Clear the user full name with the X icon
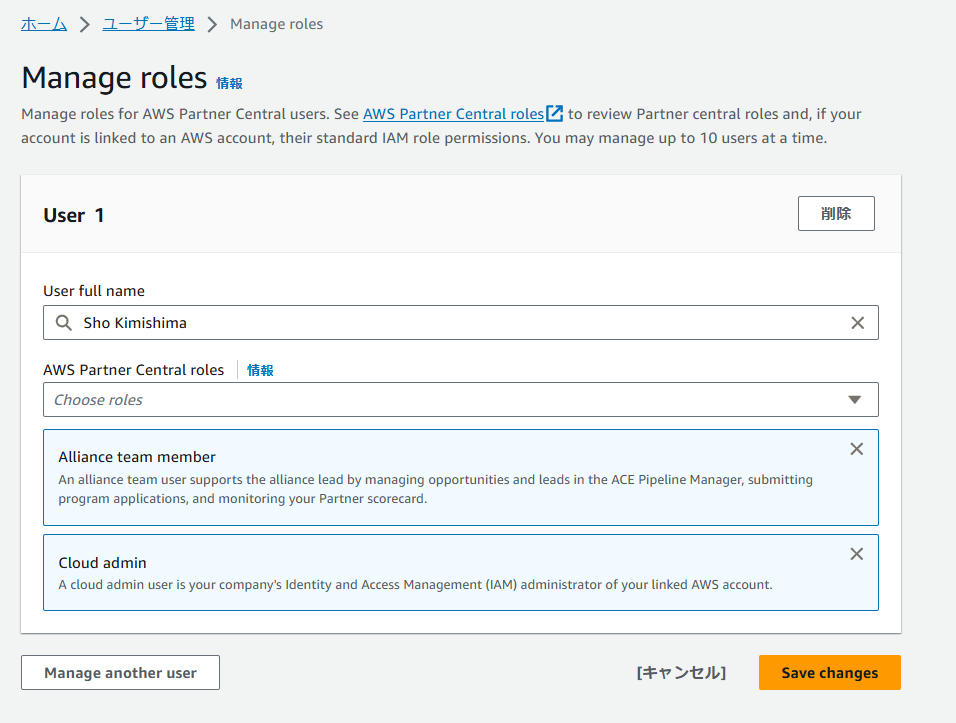Viewport: 956px width, 723px height. click(857, 323)
